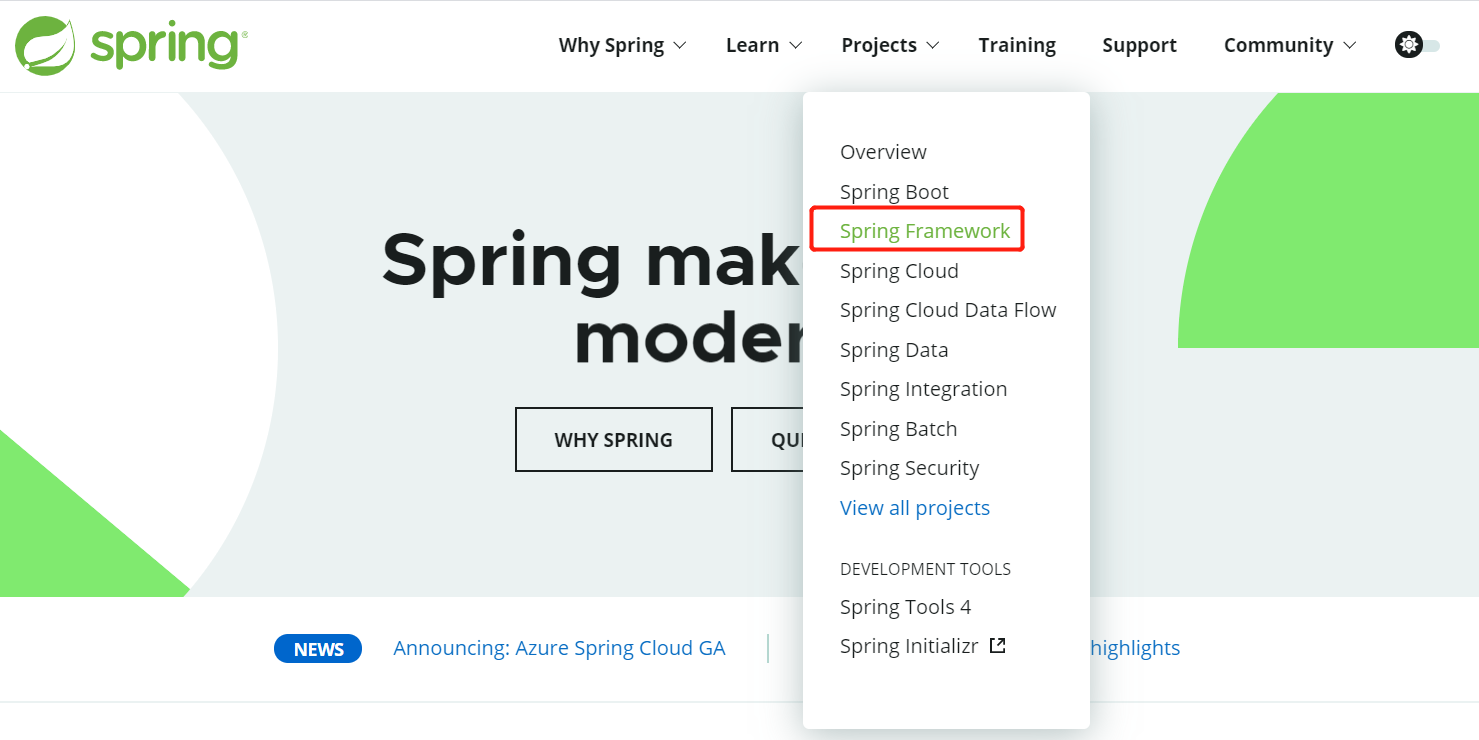Open Announcing: Azure Spring Cloud GA news
This screenshot has height=740, width=1479.
click(x=559, y=648)
